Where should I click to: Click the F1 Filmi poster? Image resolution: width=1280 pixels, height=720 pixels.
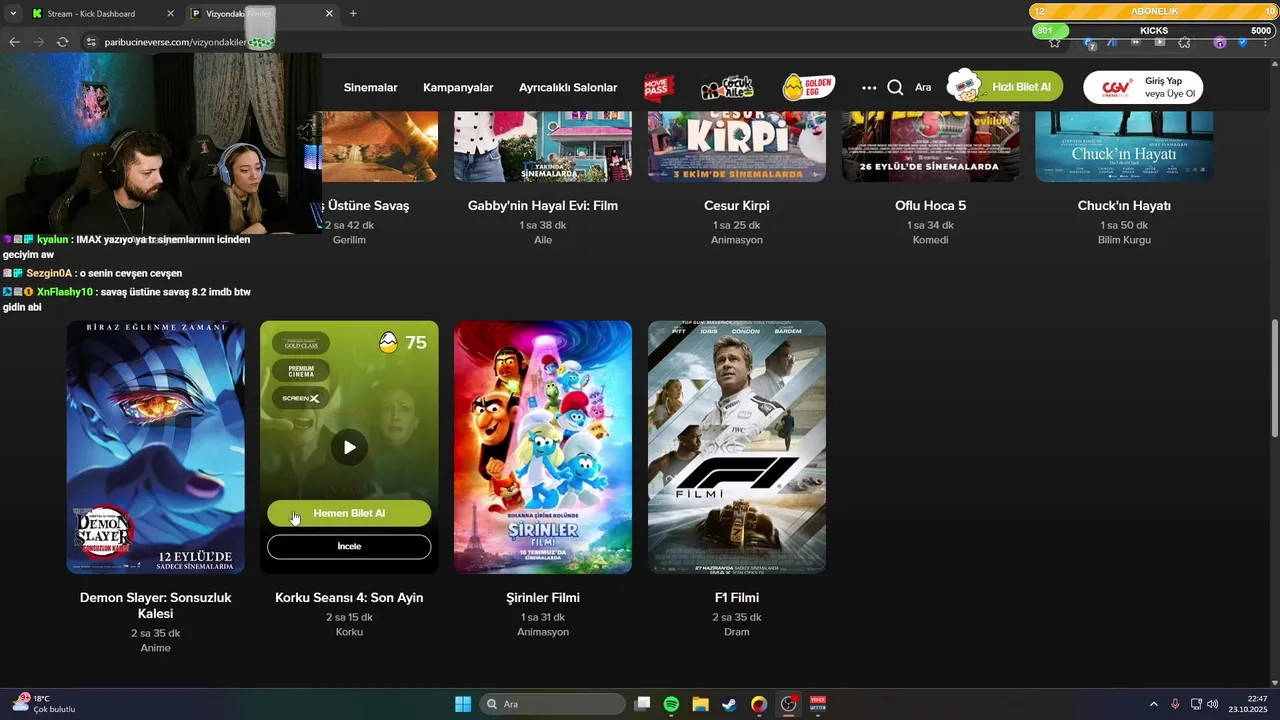(737, 447)
